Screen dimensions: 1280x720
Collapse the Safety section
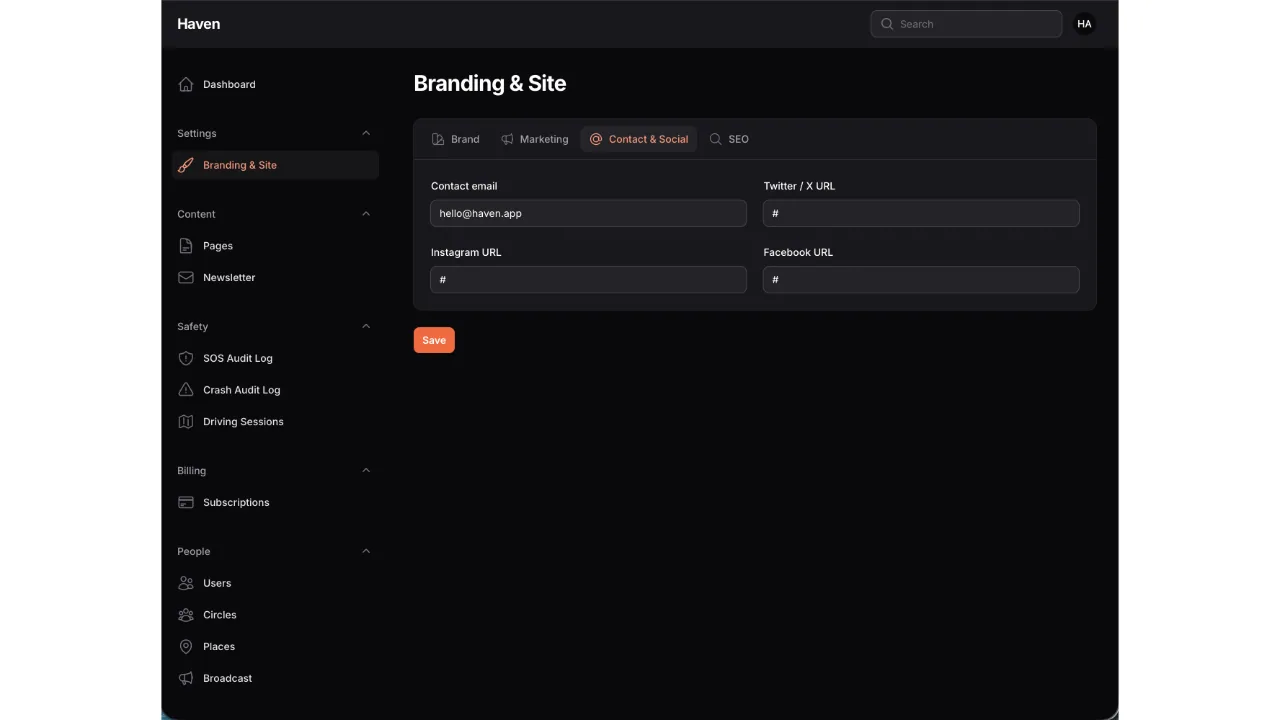pyautogui.click(x=366, y=326)
